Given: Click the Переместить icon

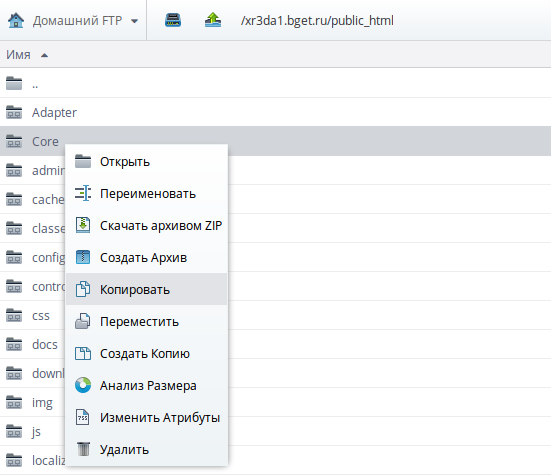Looking at the screenshot, I should pos(83,321).
